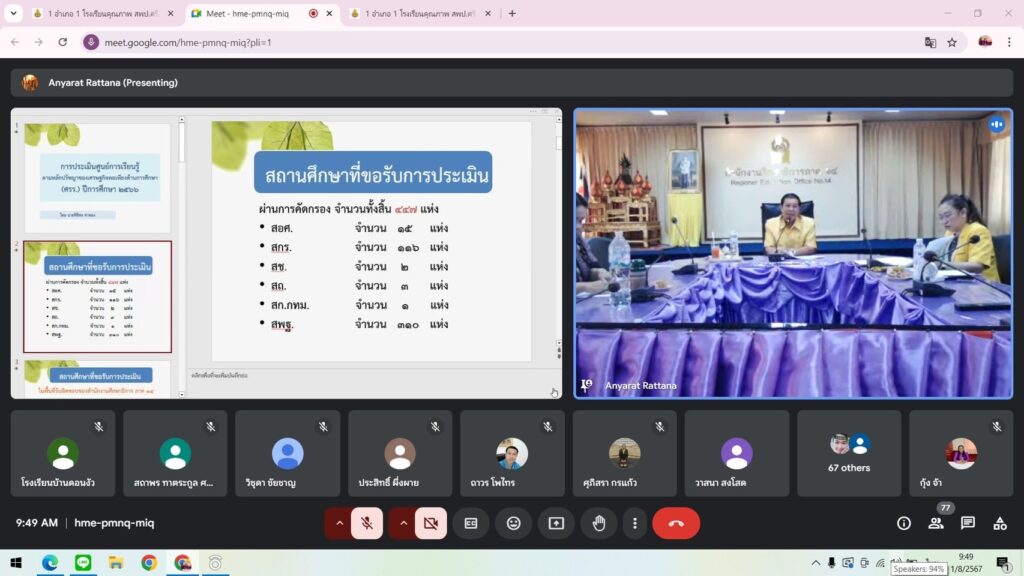The height and width of the screenshot is (576, 1024).
Task: Click the Present now screen-share icon
Action: [556, 523]
